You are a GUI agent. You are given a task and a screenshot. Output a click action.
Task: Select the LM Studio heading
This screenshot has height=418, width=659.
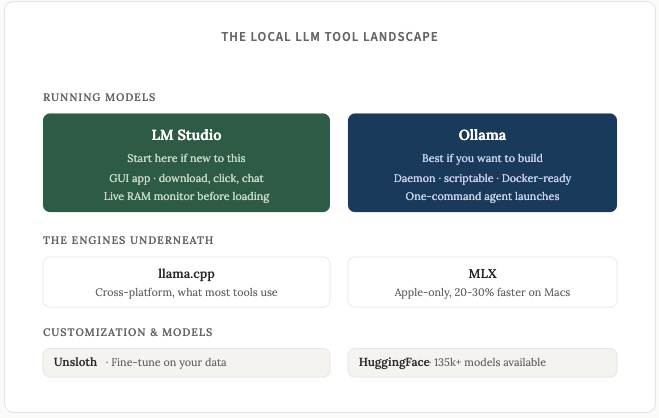coord(186,135)
